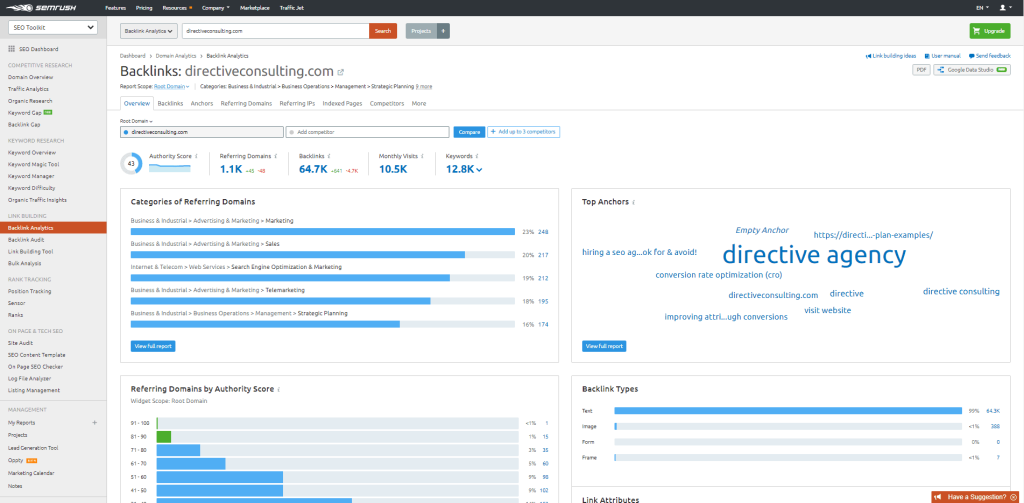This screenshot has width=1024, height=503.
Task: Open Site Audit in the sidebar
Action: [20, 343]
